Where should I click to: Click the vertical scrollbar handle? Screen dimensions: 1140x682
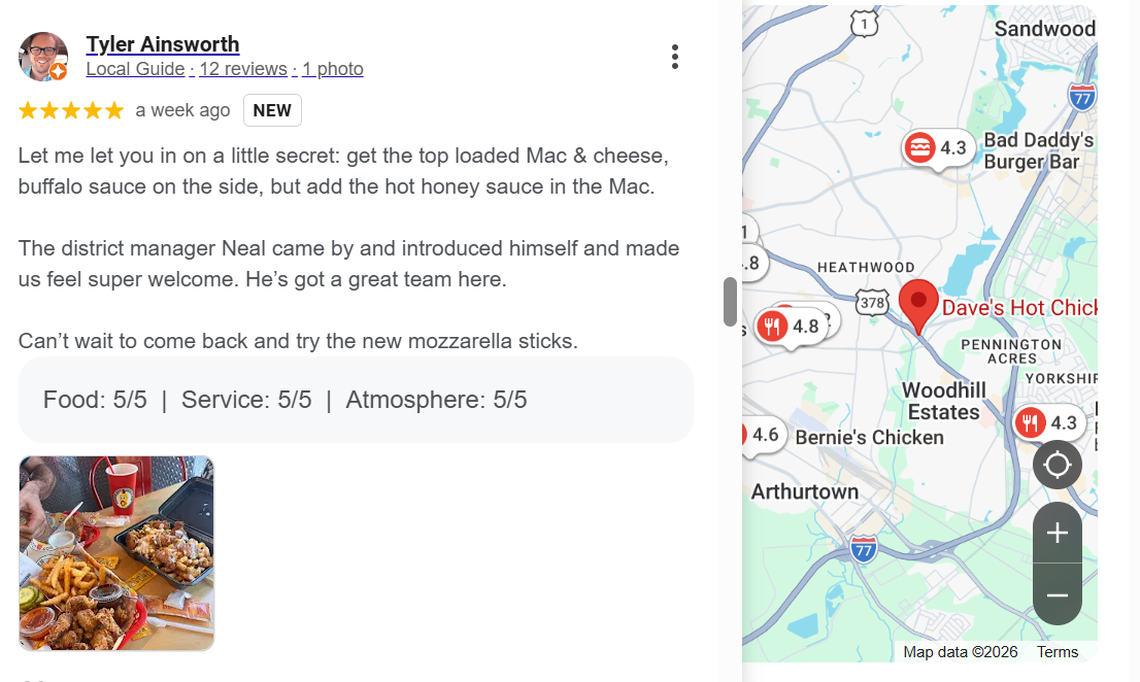click(729, 302)
